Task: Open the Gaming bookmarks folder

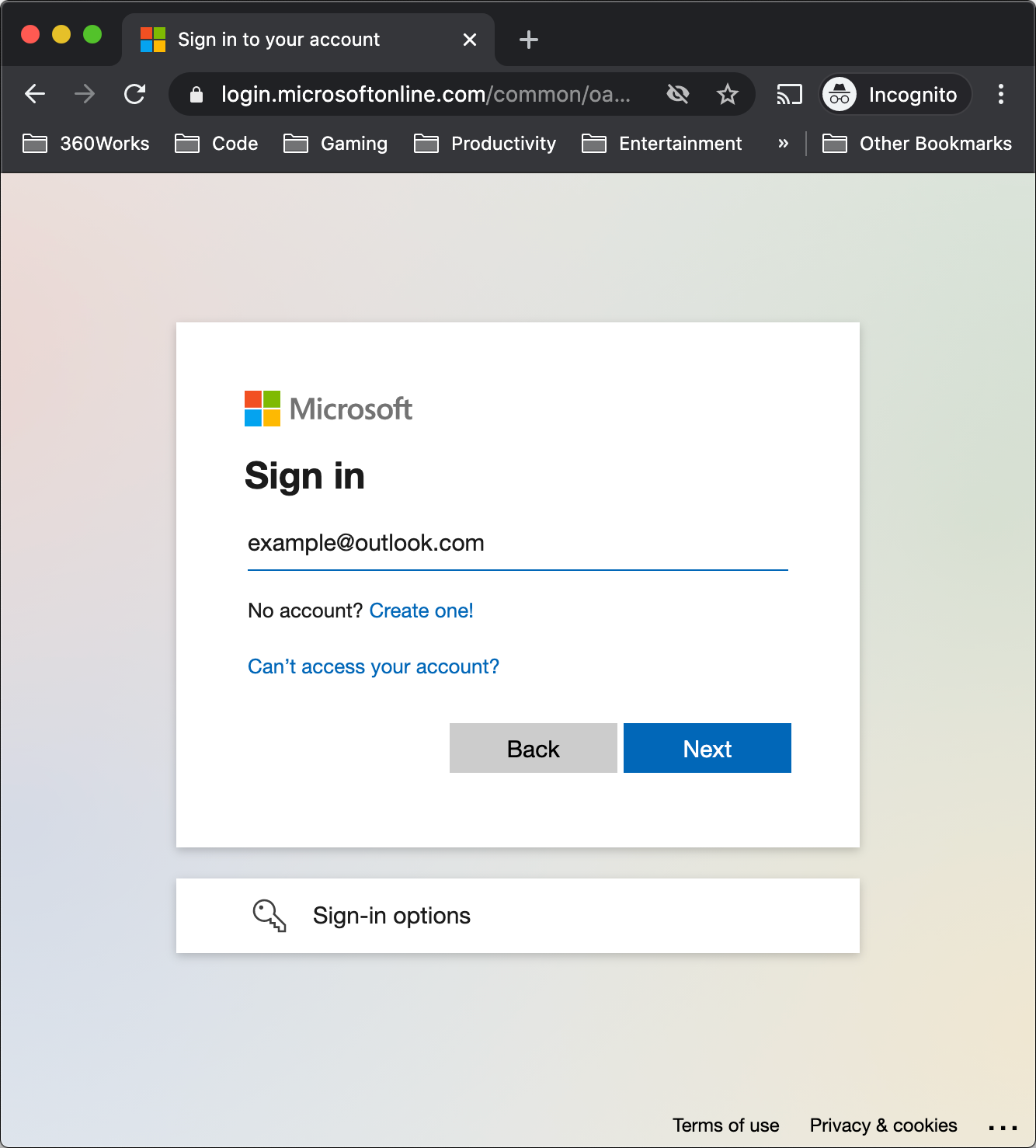Action: click(335, 144)
